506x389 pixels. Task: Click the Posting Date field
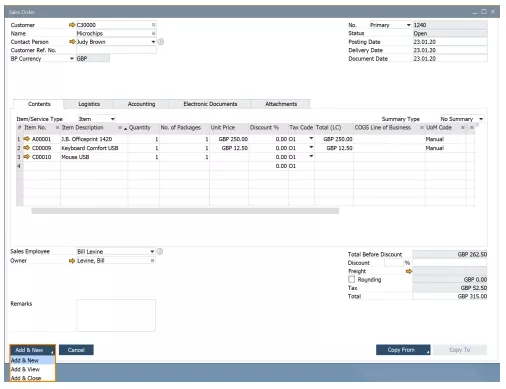[450, 42]
